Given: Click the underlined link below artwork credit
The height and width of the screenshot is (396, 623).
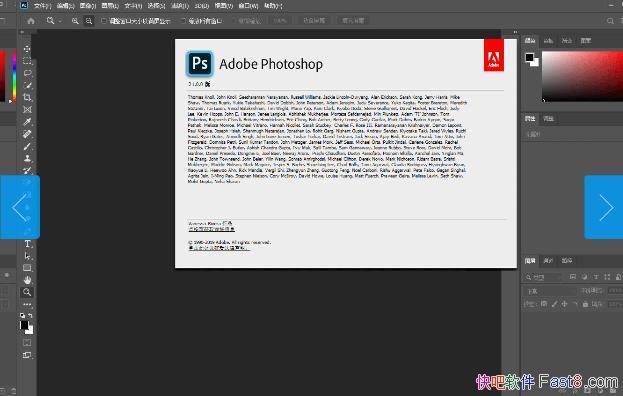Looking at the screenshot, I should [x=211, y=229].
